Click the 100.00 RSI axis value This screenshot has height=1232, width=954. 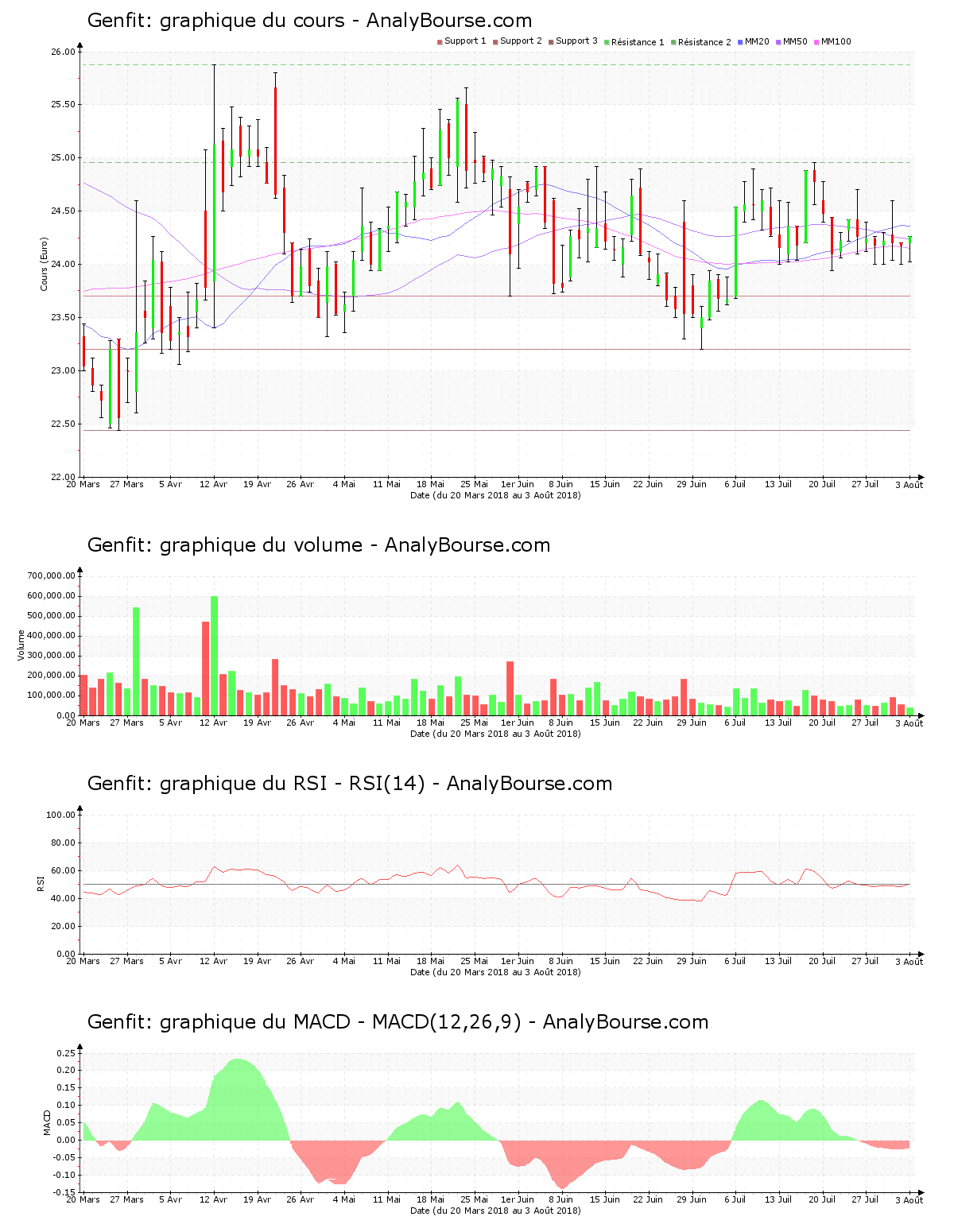[x=60, y=815]
